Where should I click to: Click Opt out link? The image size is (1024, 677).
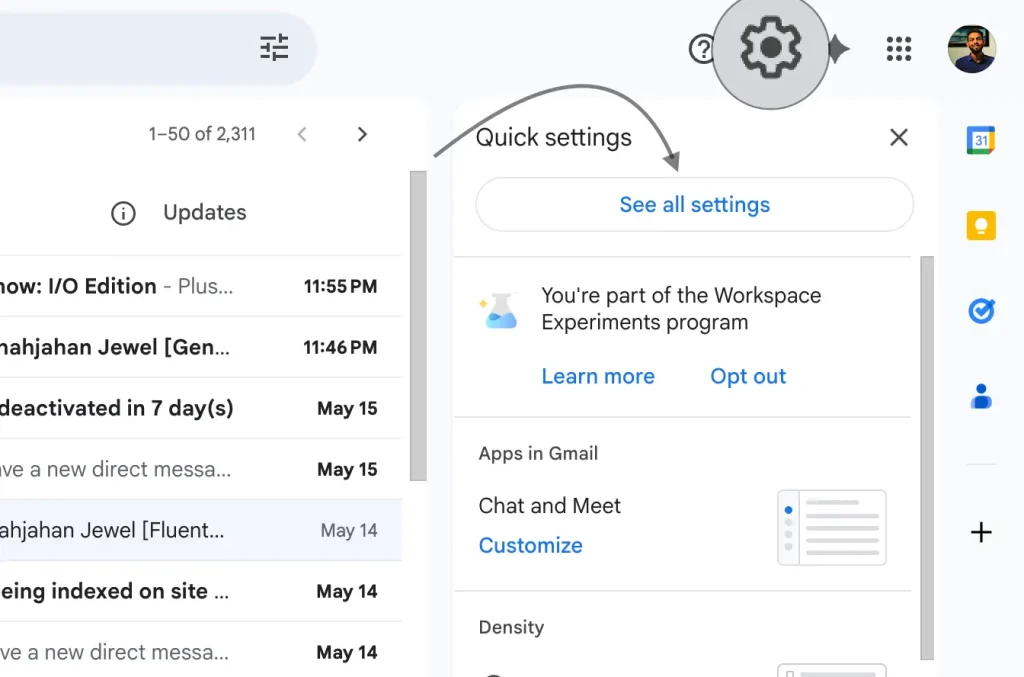pyautogui.click(x=748, y=376)
